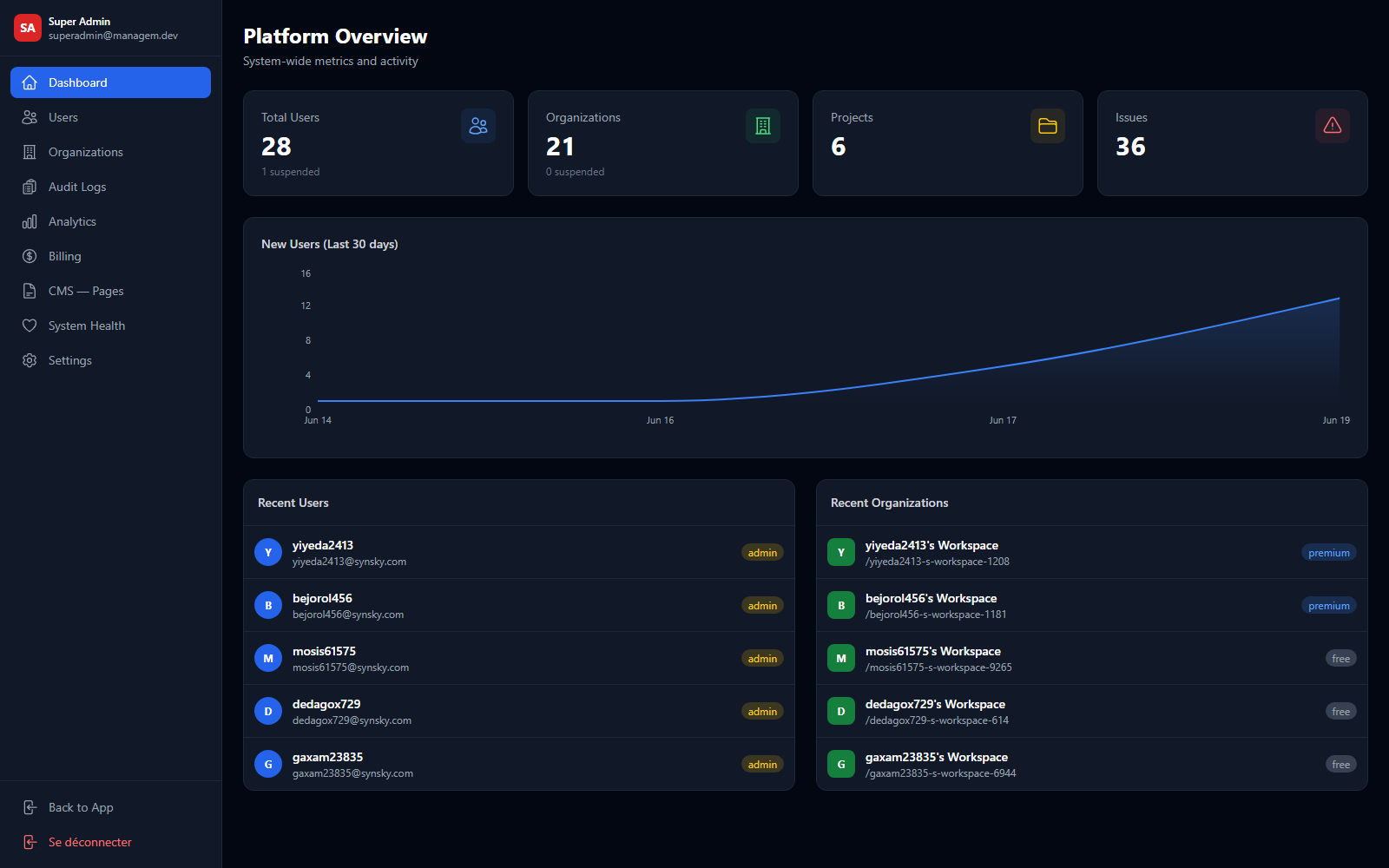Screen dimensions: 1389x868
Task: Select the Dashboard menu item
Action: click(x=110, y=82)
